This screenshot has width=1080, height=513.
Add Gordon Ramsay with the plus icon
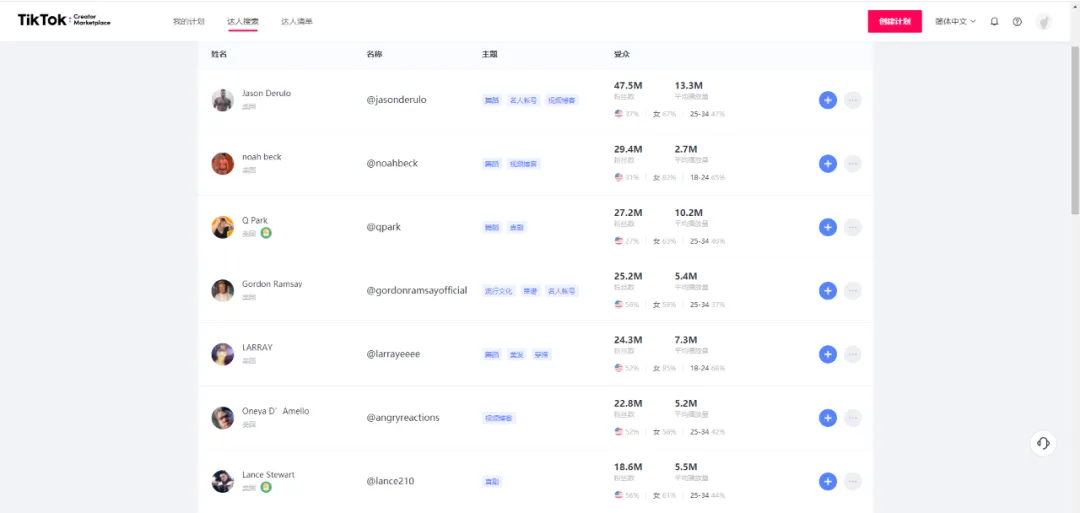(x=828, y=291)
